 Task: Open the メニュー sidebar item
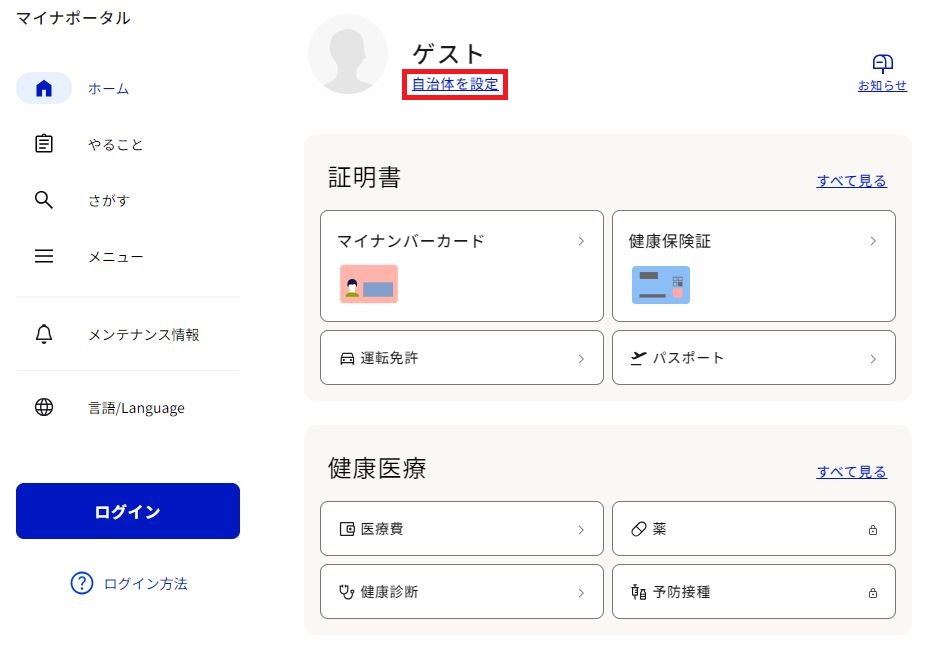coord(115,257)
